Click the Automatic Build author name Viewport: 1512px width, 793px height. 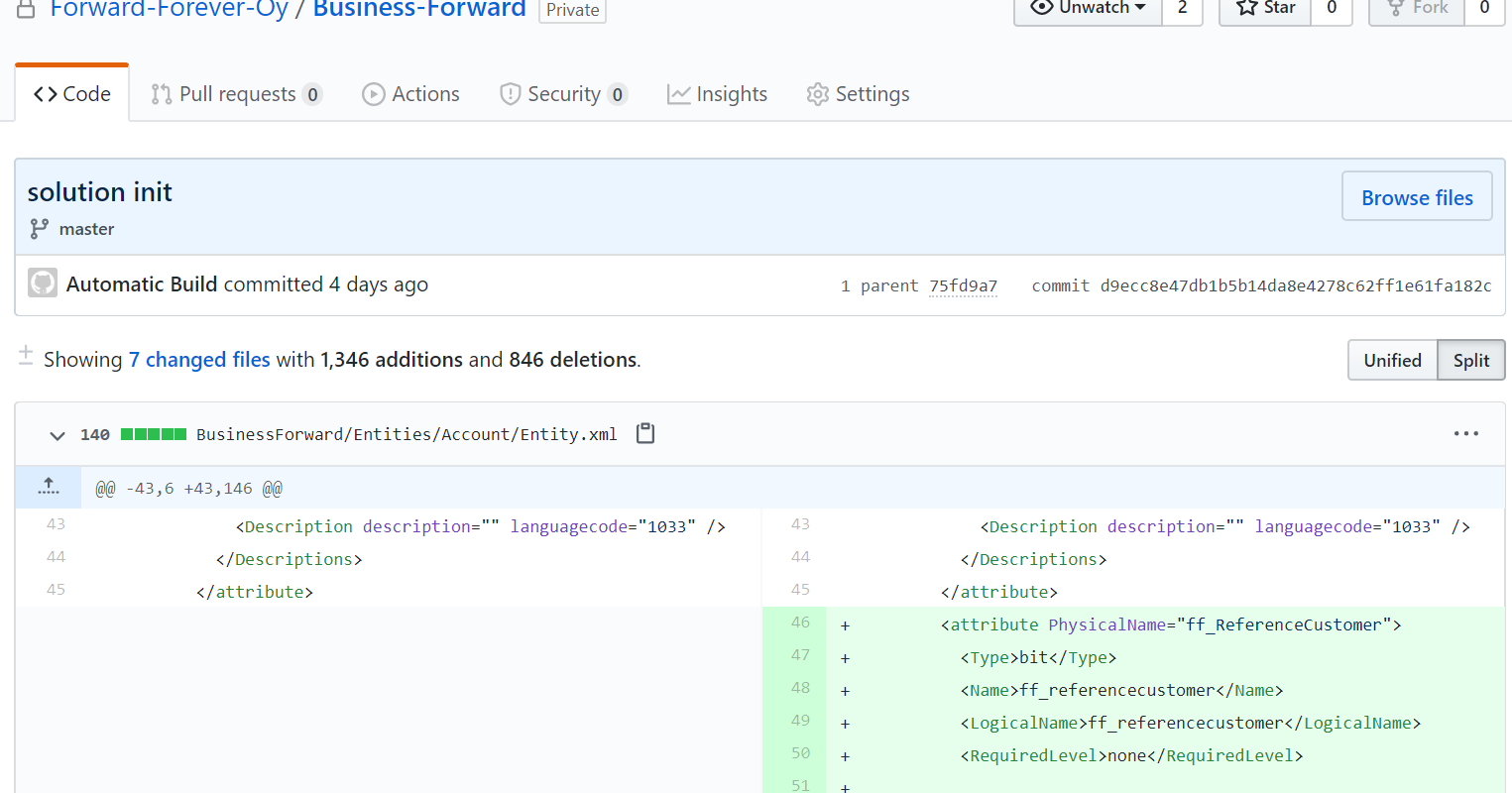point(142,284)
